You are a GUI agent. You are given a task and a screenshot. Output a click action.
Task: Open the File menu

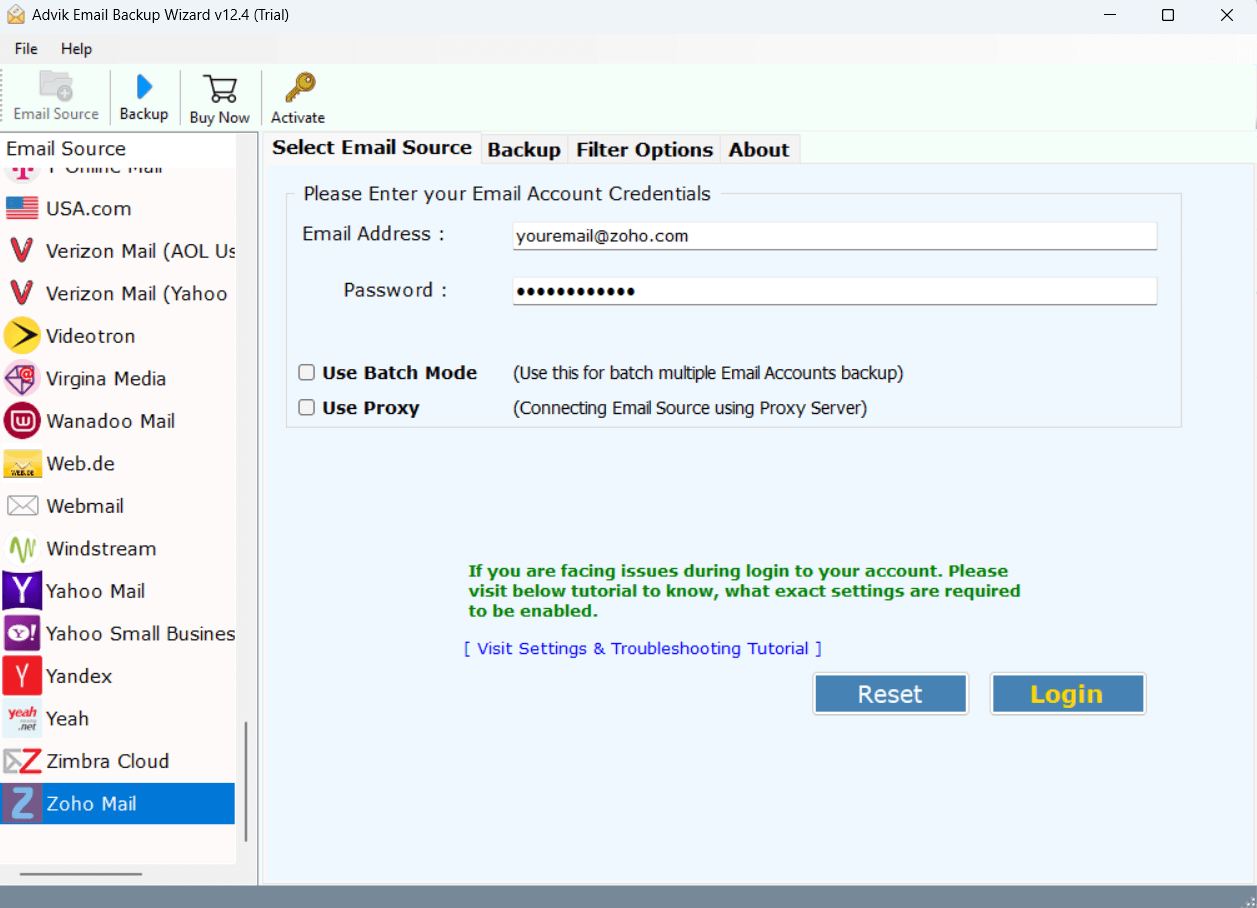[x=26, y=49]
